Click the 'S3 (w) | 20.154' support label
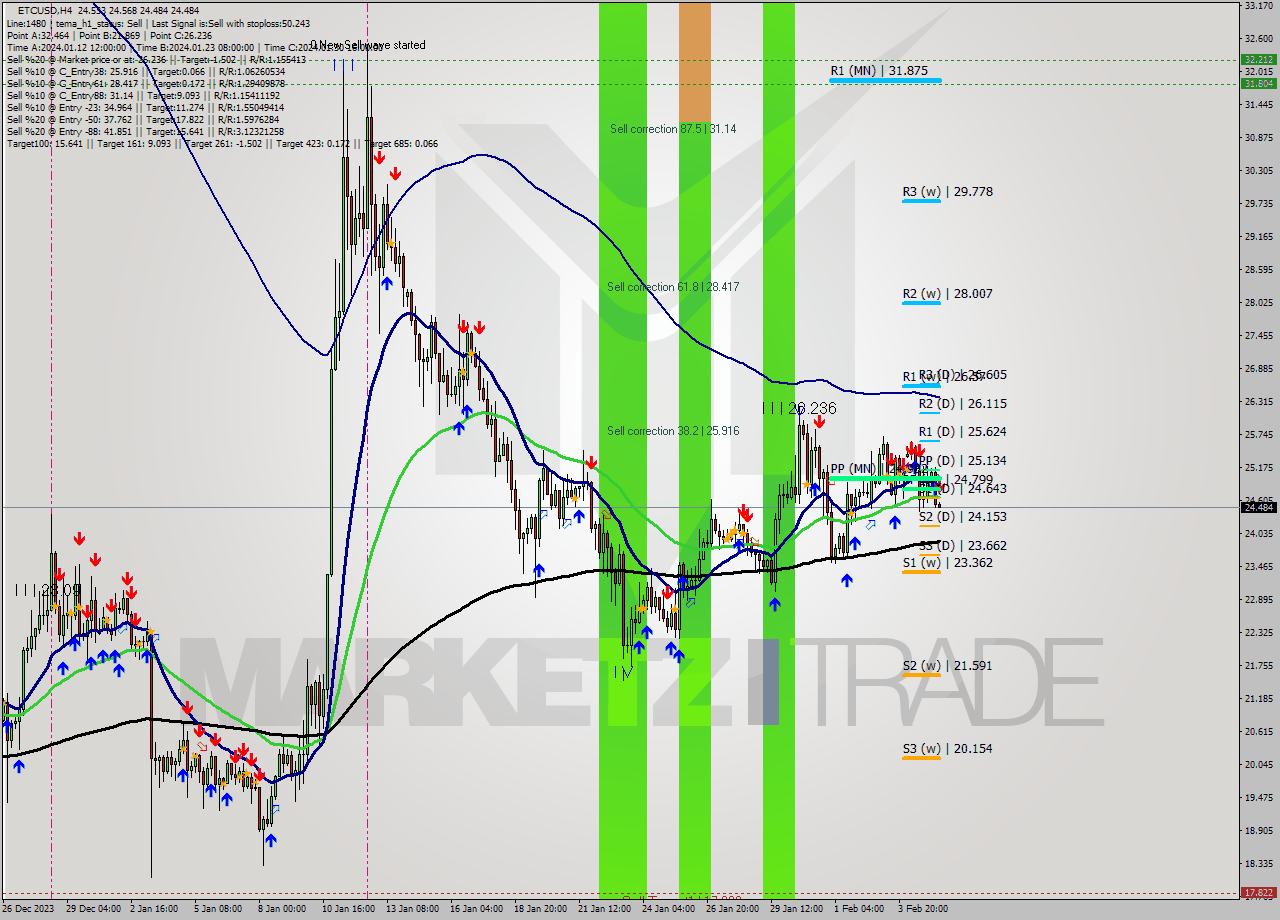The image size is (1280, 920). click(947, 749)
